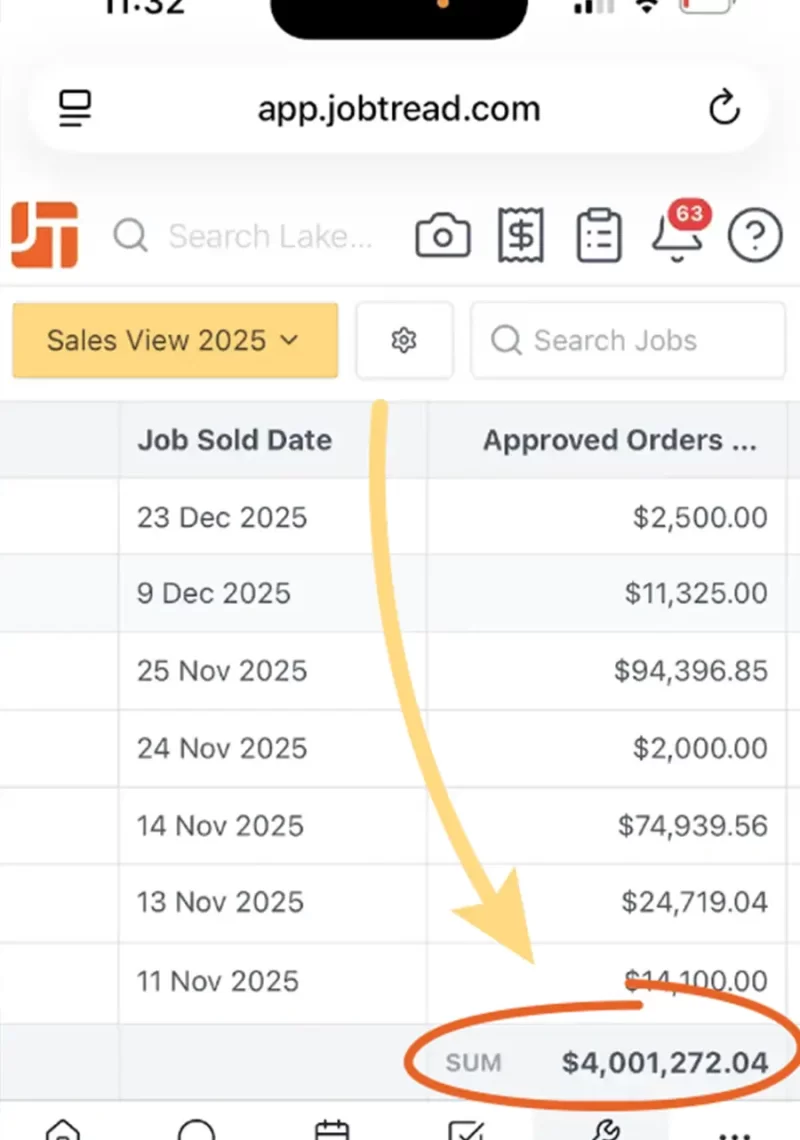The image size is (800, 1140).
Task: Open the checklist icon in bottom navigation
Action: (467, 1130)
